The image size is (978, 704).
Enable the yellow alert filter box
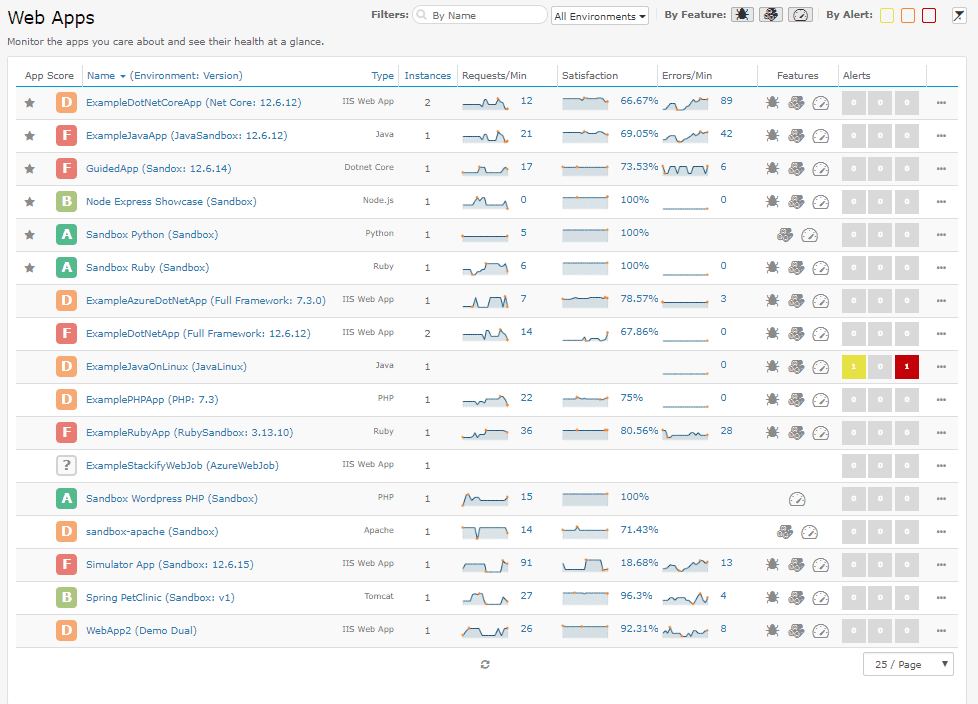[x=887, y=15]
